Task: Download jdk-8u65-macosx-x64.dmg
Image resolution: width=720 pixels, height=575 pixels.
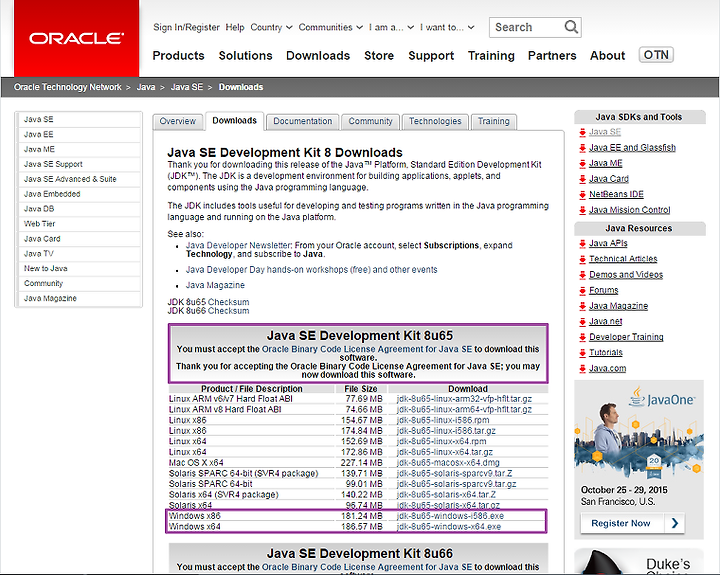Action: tap(448, 463)
